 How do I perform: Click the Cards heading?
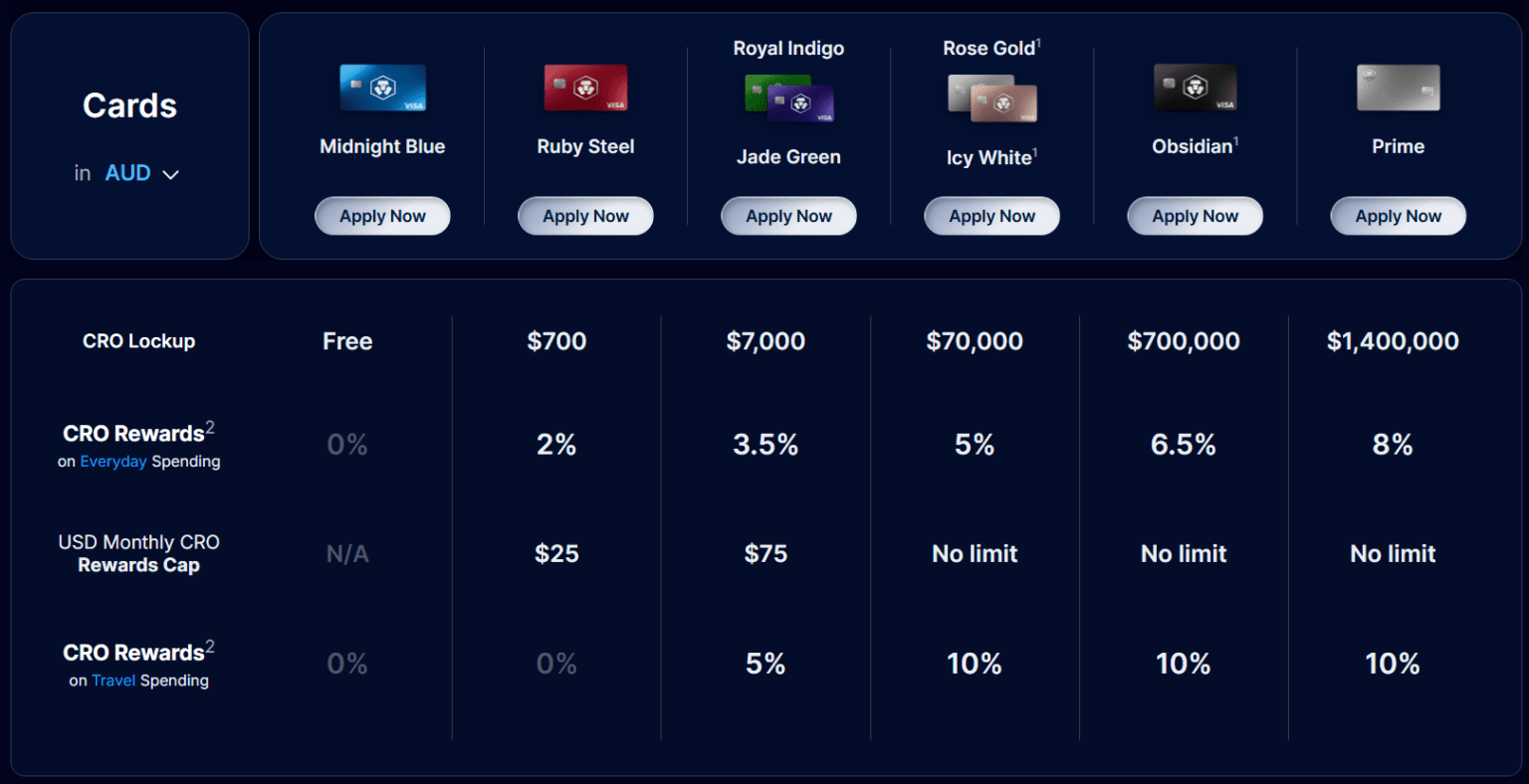(129, 105)
